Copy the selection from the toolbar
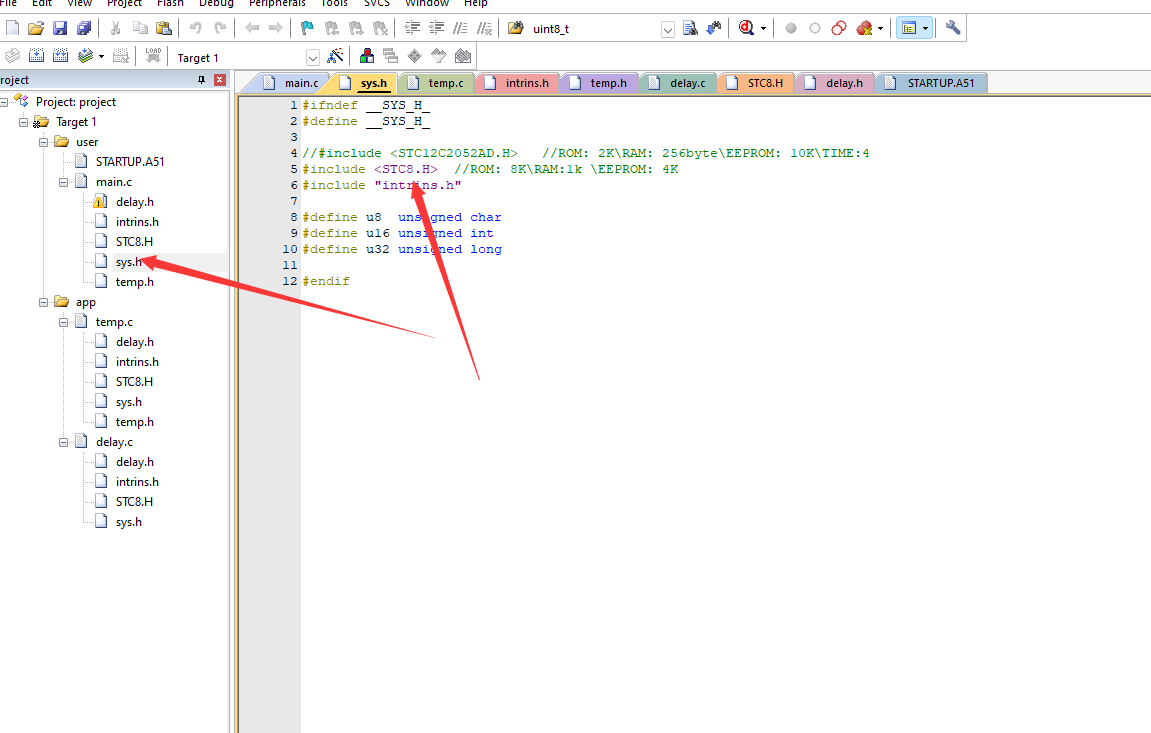1151x733 pixels. point(140,28)
